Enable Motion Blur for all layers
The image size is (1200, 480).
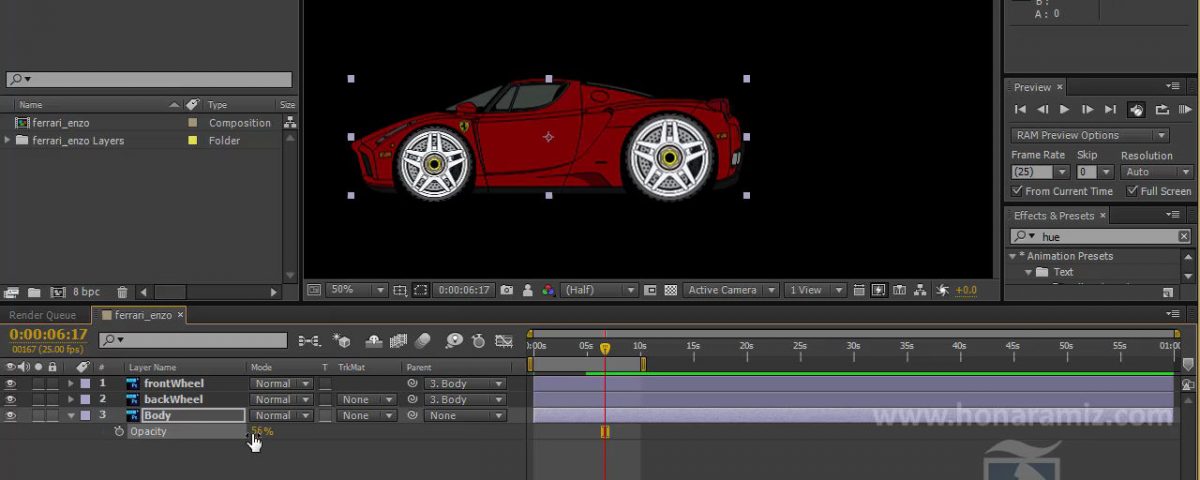423,341
